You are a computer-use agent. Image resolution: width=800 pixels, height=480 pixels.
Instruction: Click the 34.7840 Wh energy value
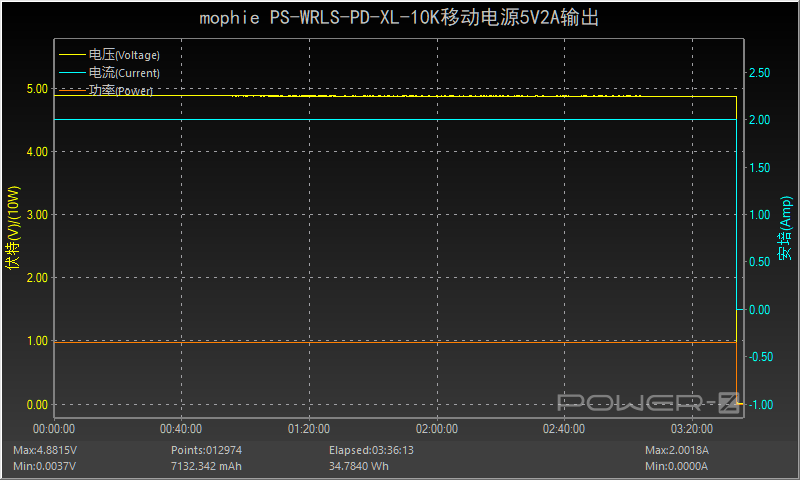tap(359, 466)
